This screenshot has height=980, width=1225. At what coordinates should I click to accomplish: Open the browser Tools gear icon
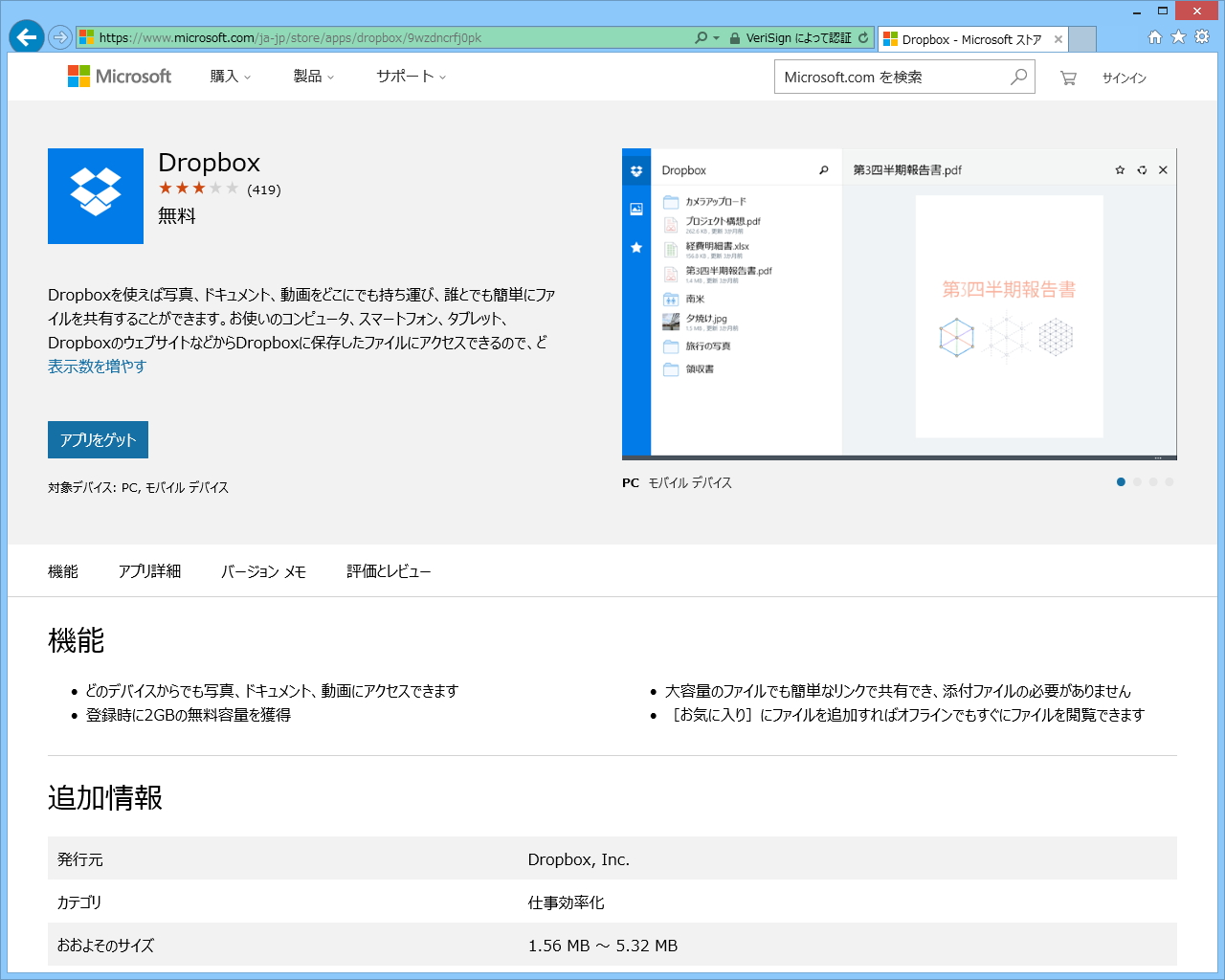[1202, 37]
